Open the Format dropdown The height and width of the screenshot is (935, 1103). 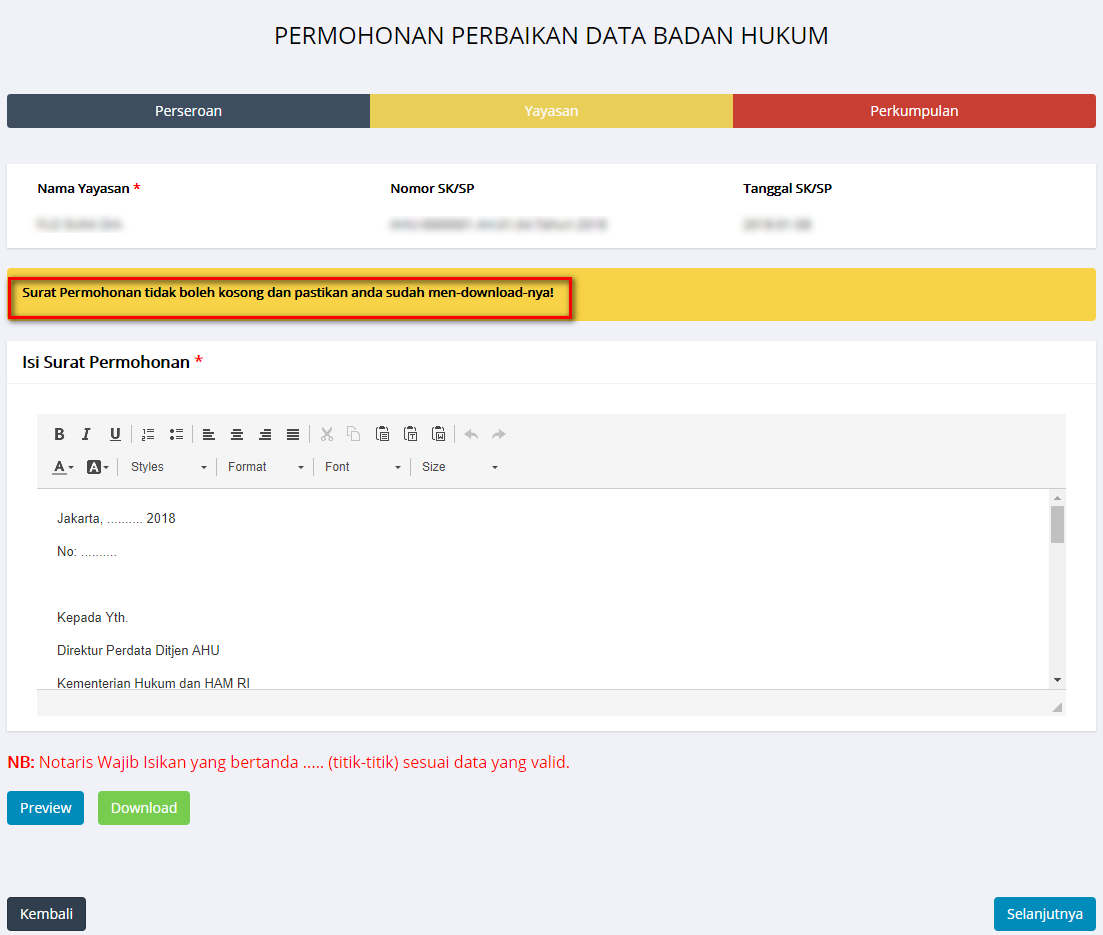click(x=265, y=467)
